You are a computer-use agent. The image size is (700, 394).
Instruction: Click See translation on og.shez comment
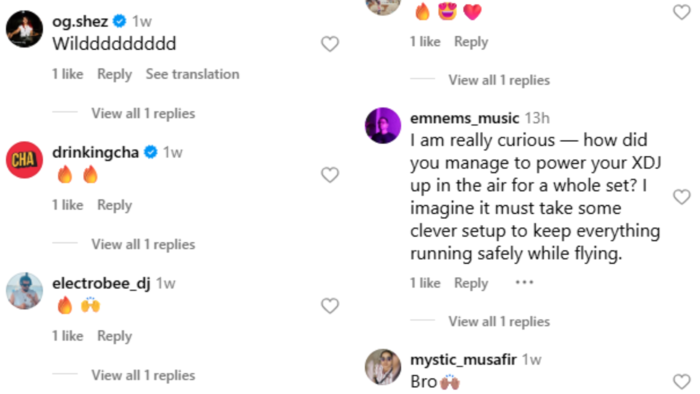coord(192,74)
